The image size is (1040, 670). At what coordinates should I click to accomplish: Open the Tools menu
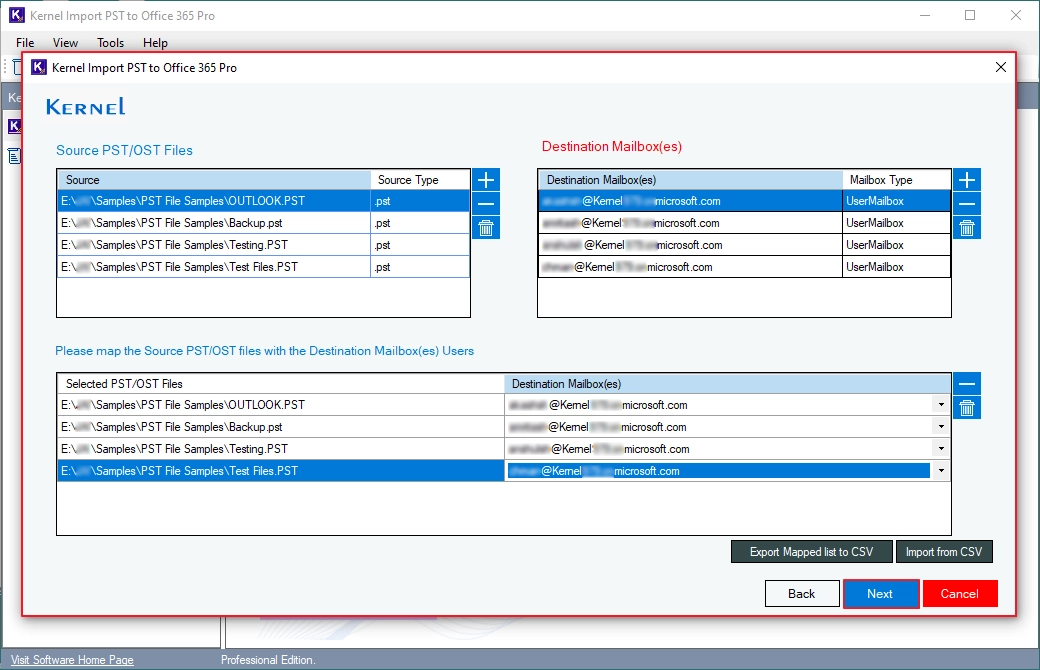pos(110,42)
